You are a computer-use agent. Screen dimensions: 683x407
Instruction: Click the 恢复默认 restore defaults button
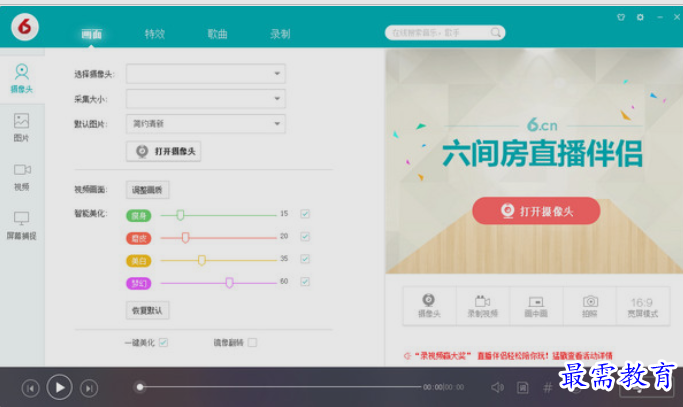click(x=147, y=310)
